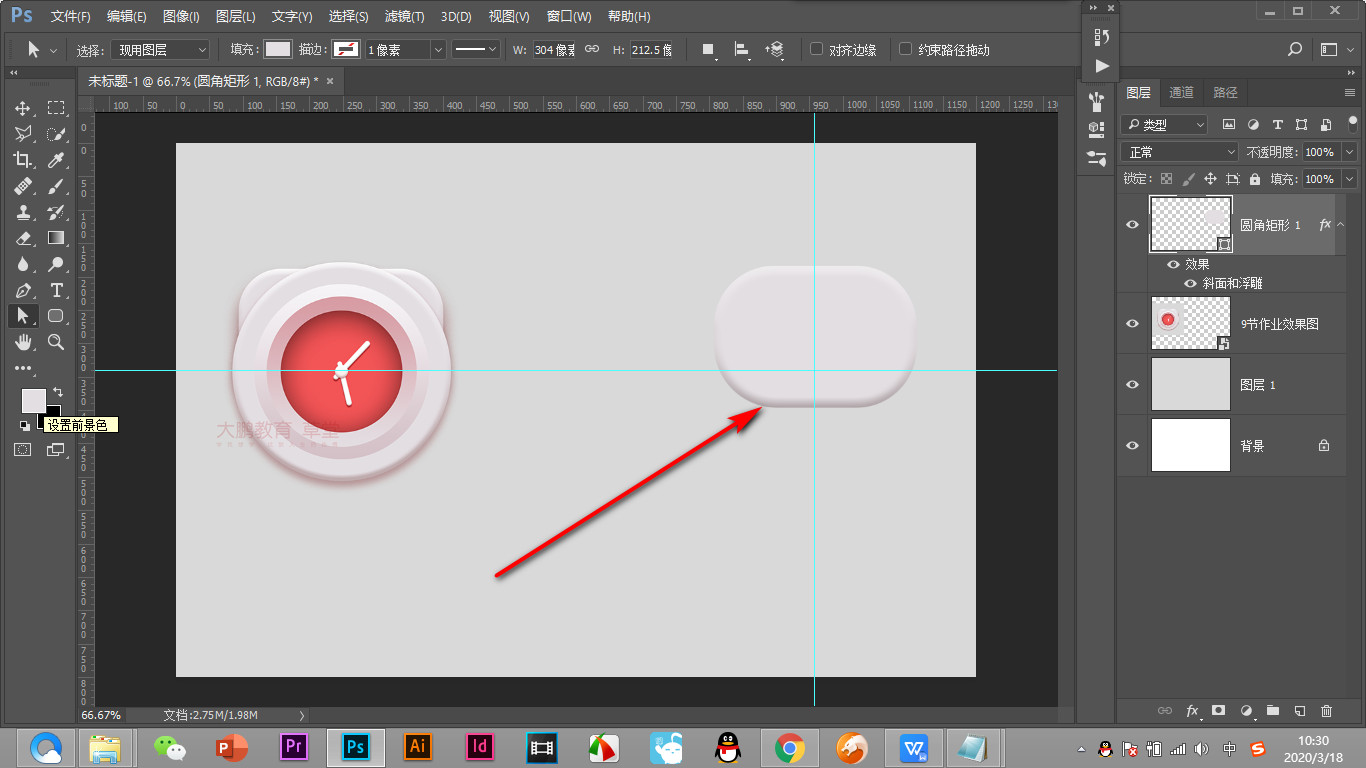Image resolution: width=1366 pixels, height=768 pixels.
Task: Open the 现用图层 selection dropdown
Action: click(x=160, y=50)
